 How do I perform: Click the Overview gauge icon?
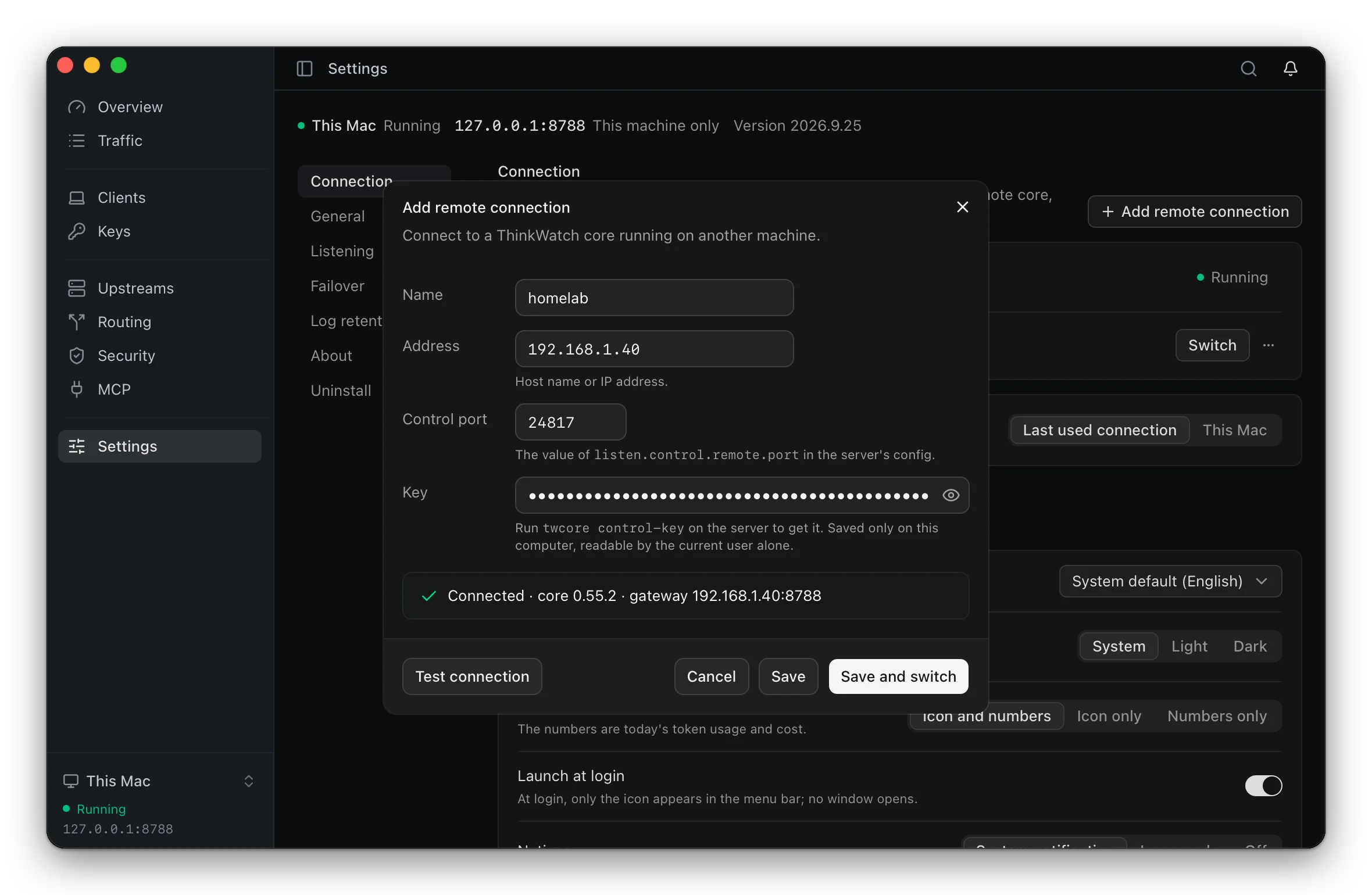(x=77, y=107)
